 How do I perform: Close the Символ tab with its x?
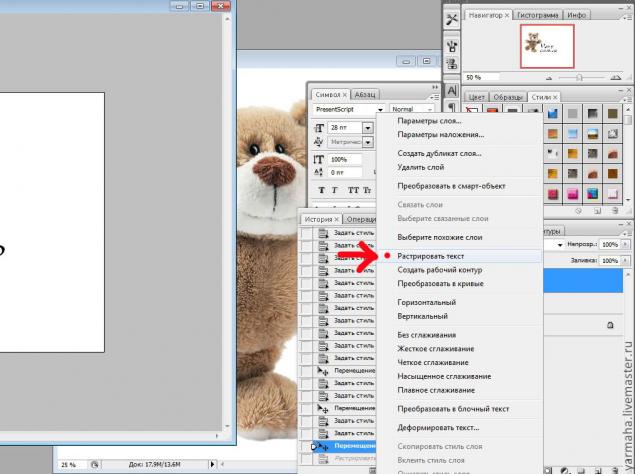345,95
